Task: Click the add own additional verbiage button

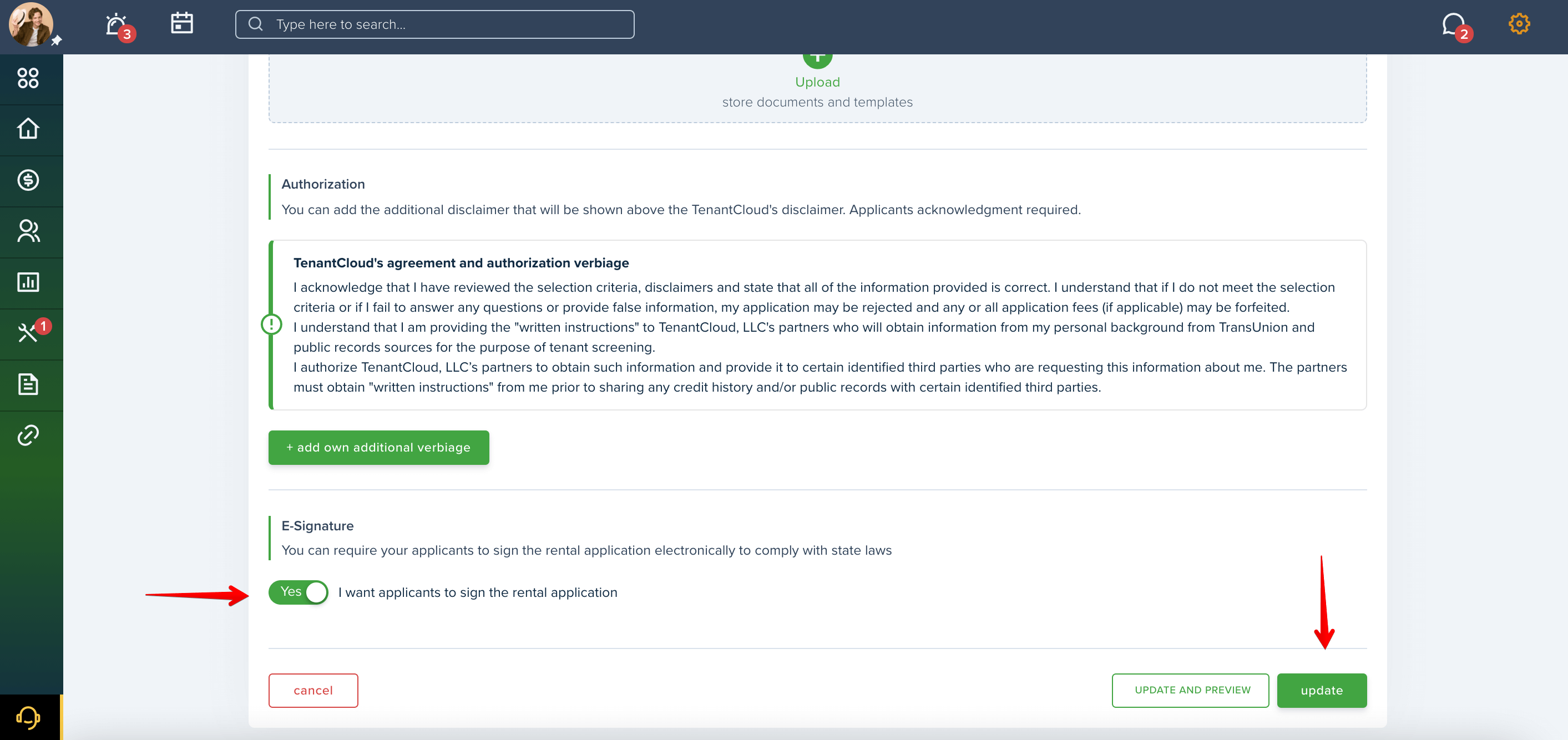Action: point(378,447)
